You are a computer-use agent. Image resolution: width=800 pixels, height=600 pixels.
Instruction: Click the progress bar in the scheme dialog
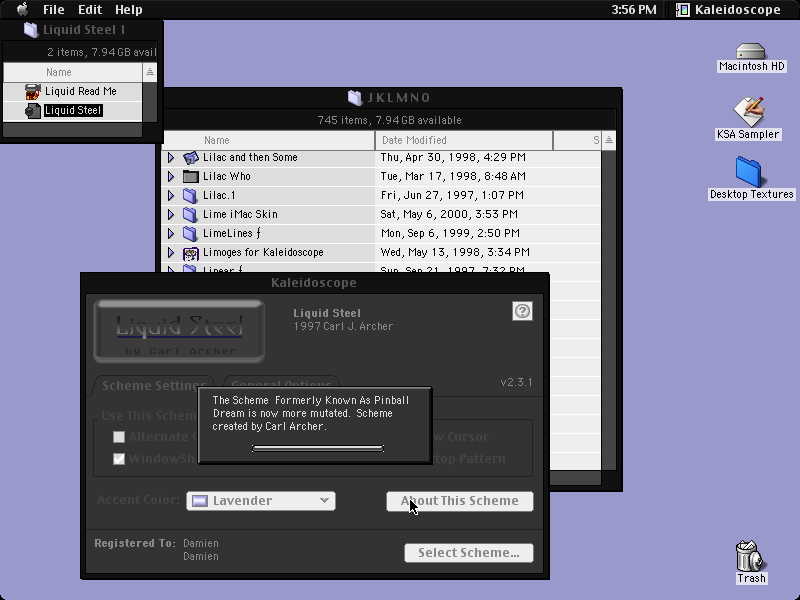[x=317, y=448]
